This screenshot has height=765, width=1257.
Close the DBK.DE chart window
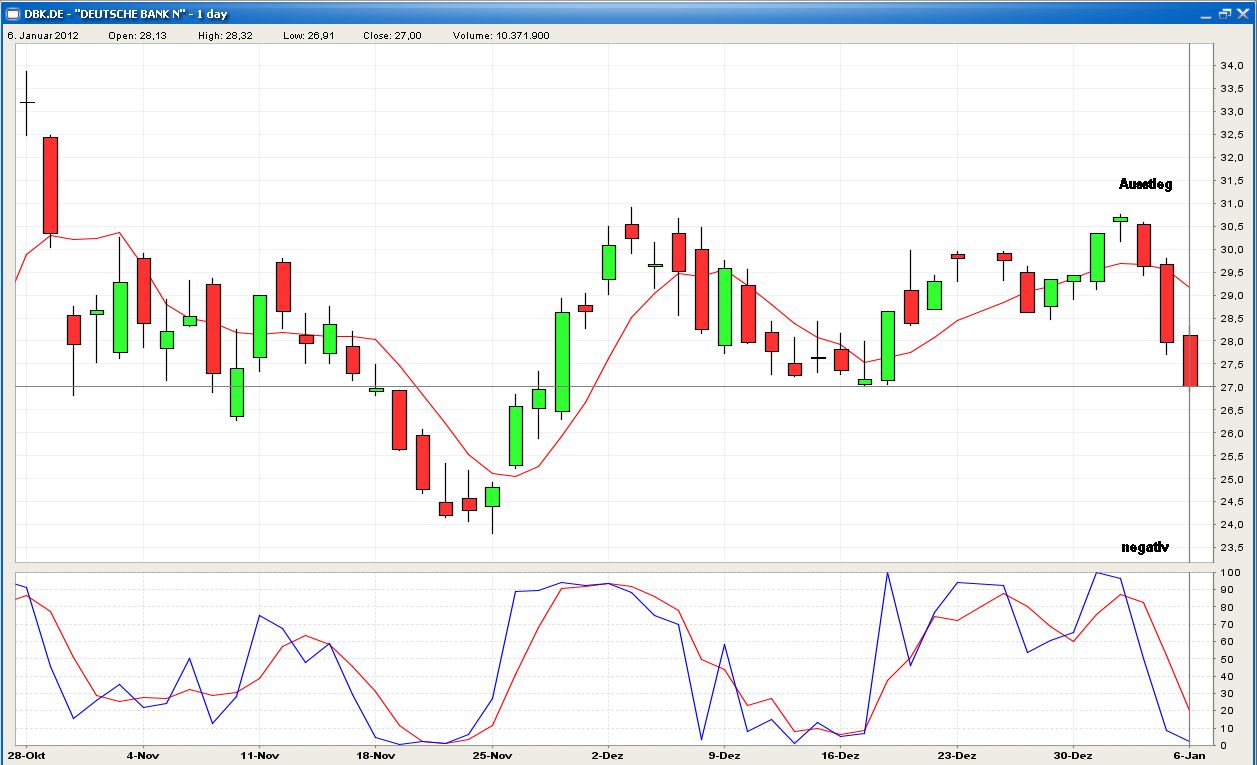1241,13
